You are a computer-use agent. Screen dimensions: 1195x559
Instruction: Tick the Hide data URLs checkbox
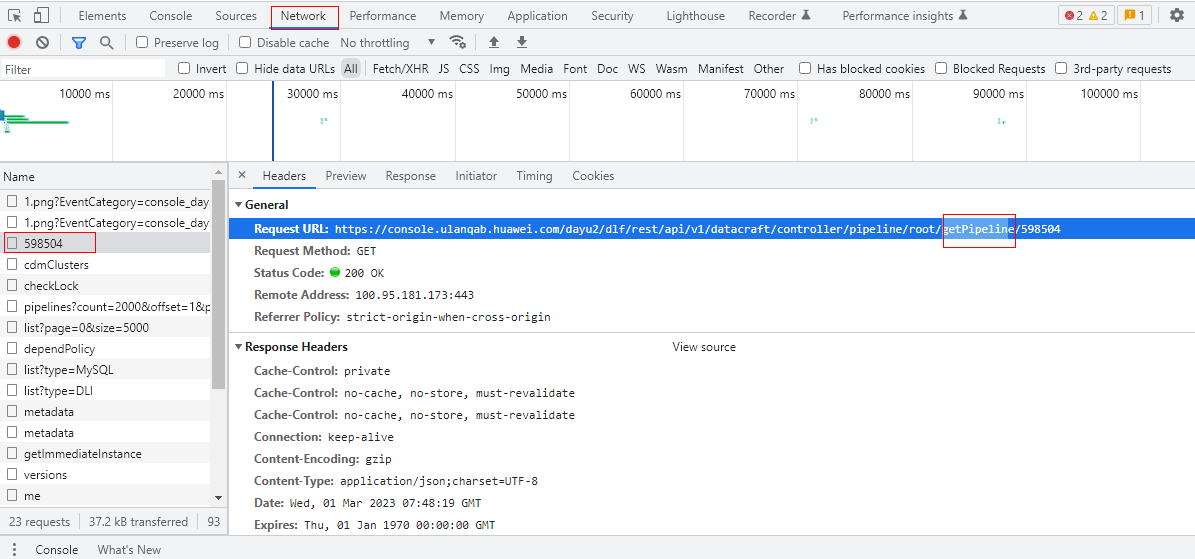point(242,69)
